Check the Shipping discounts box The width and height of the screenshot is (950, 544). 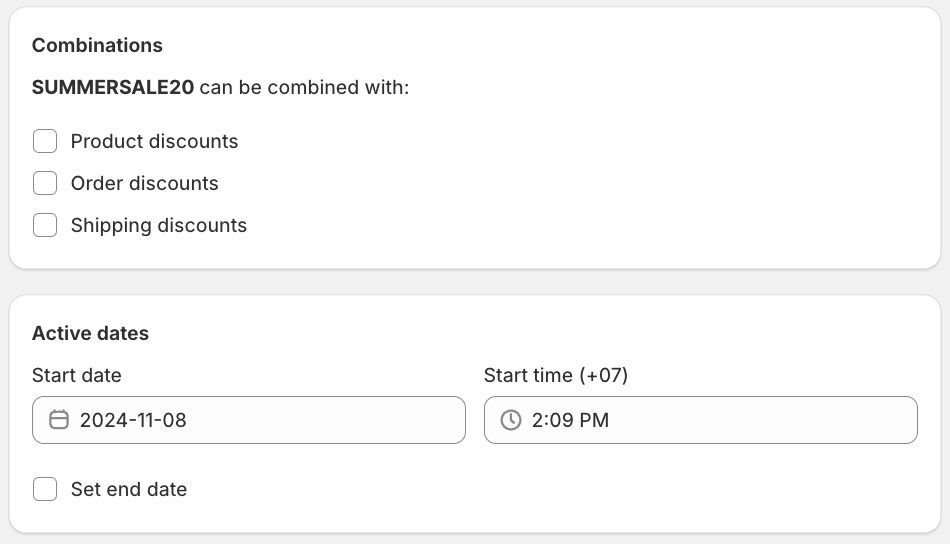click(45, 225)
